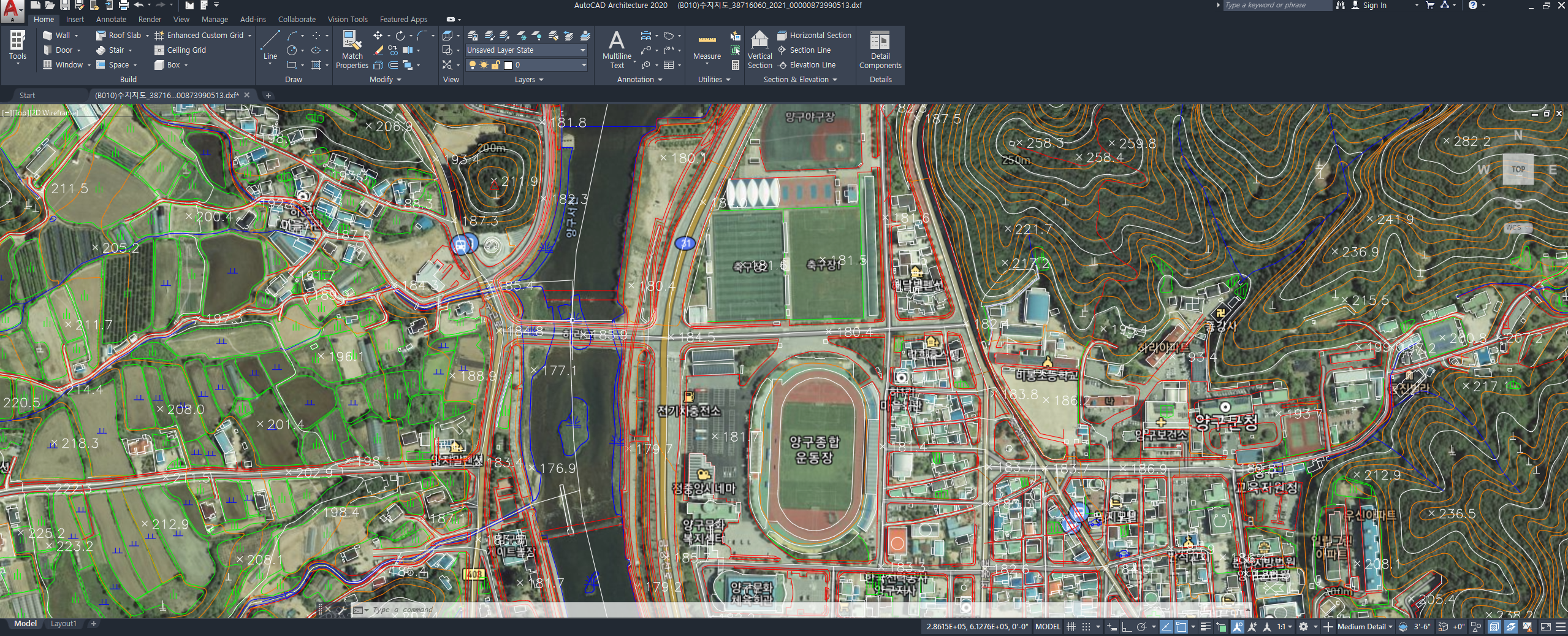Click the TOP face of ViewCube
This screenshot has height=636, width=1568.
point(1518,169)
